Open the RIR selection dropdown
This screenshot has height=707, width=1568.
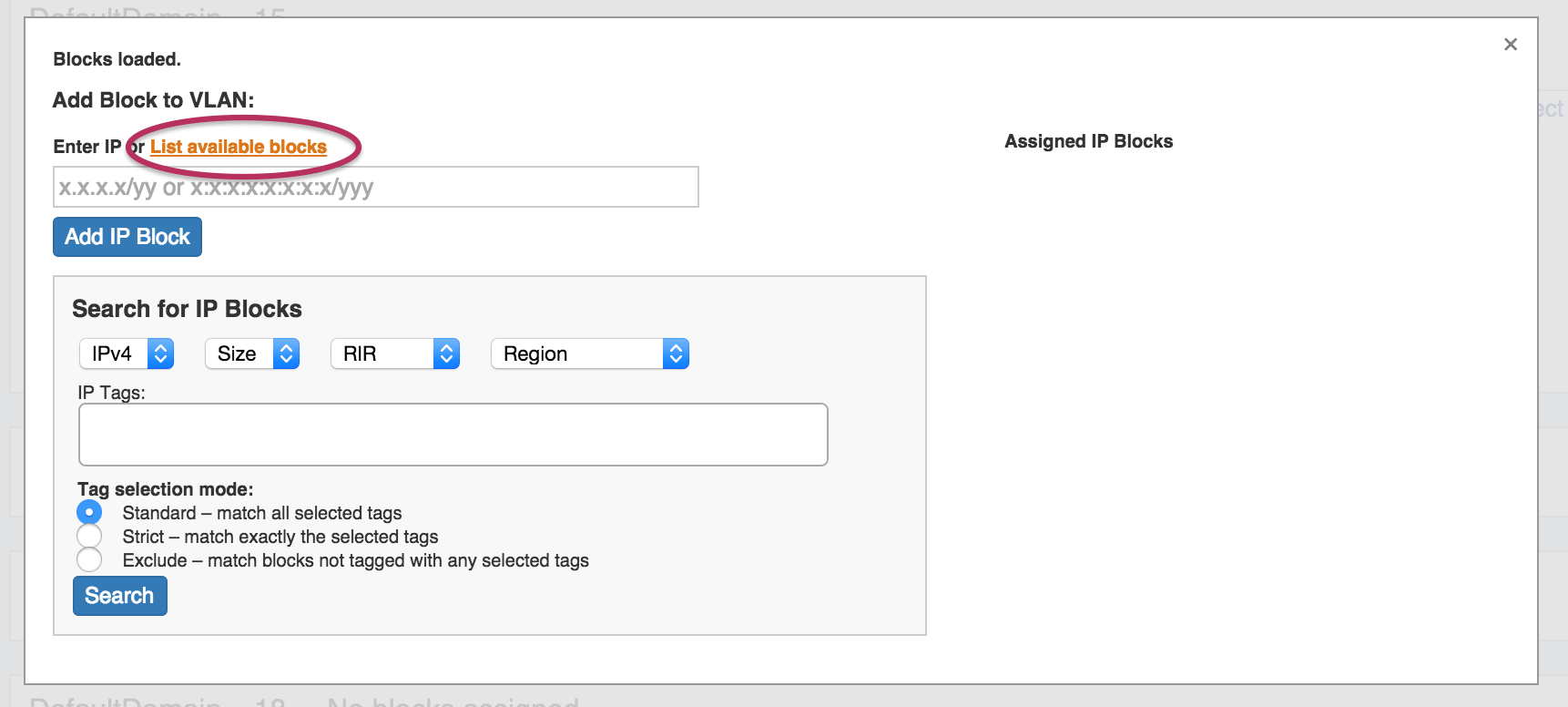pyautogui.click(x=394, y=353)
